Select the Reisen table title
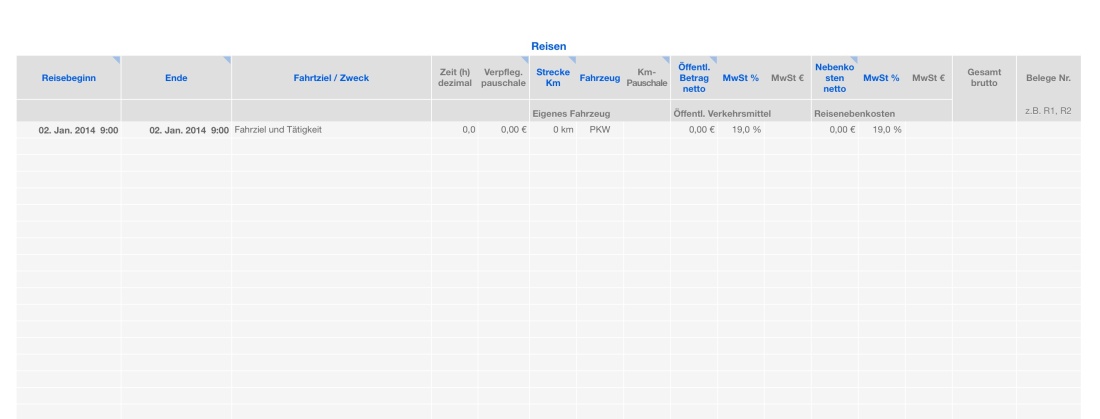1100x419 pixels. (x=549, y=46)
